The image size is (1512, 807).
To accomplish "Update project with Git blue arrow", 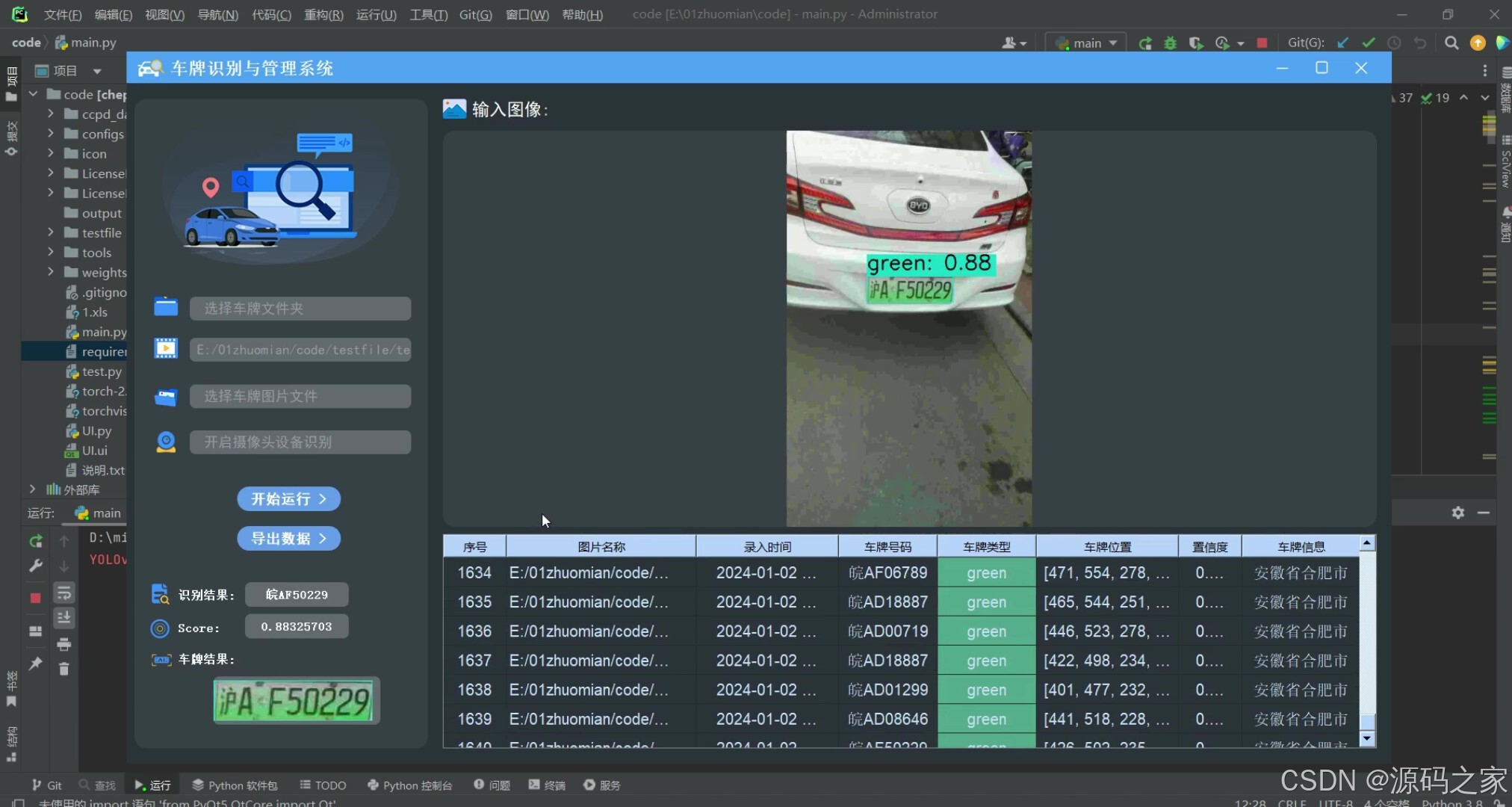I will pos(1342,43).
